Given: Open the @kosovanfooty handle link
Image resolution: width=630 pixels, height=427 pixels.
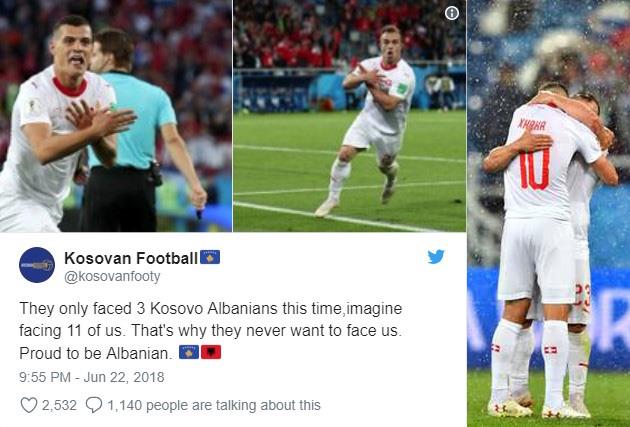Looking at the screenshot, I should pos(112,276).
